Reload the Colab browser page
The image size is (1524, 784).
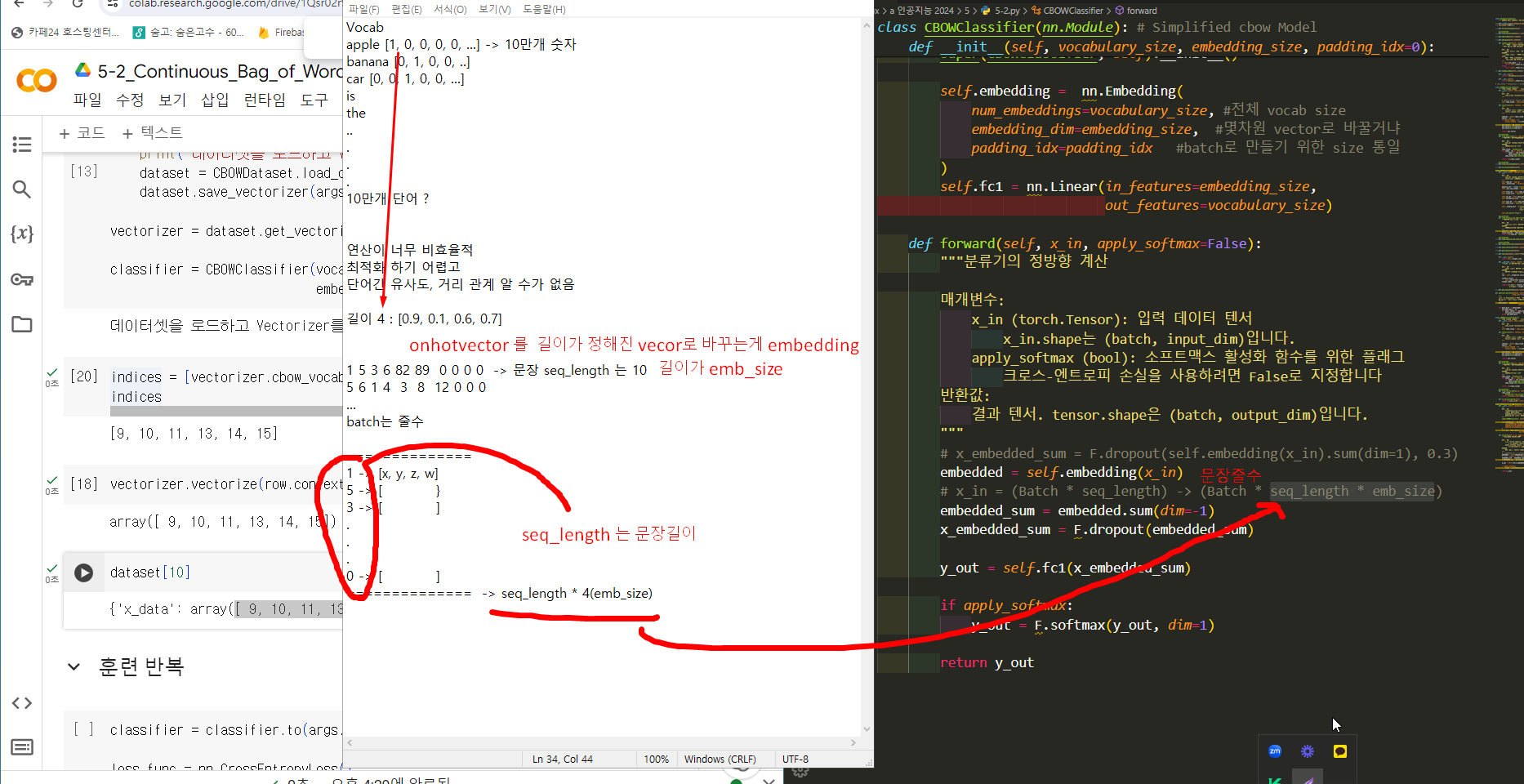(x=77, y=4)
